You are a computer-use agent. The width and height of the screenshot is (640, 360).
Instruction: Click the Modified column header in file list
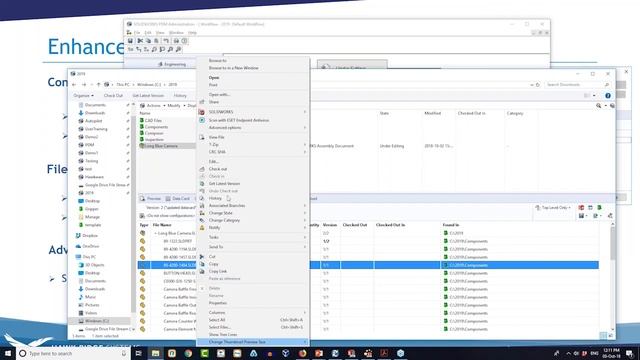(432, 113)
